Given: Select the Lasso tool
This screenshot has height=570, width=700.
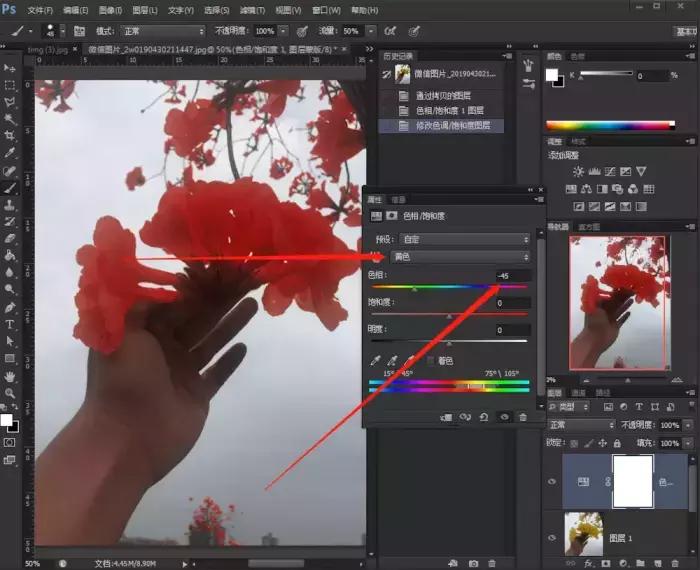Looking at the screenshot, I should point(9,102).
